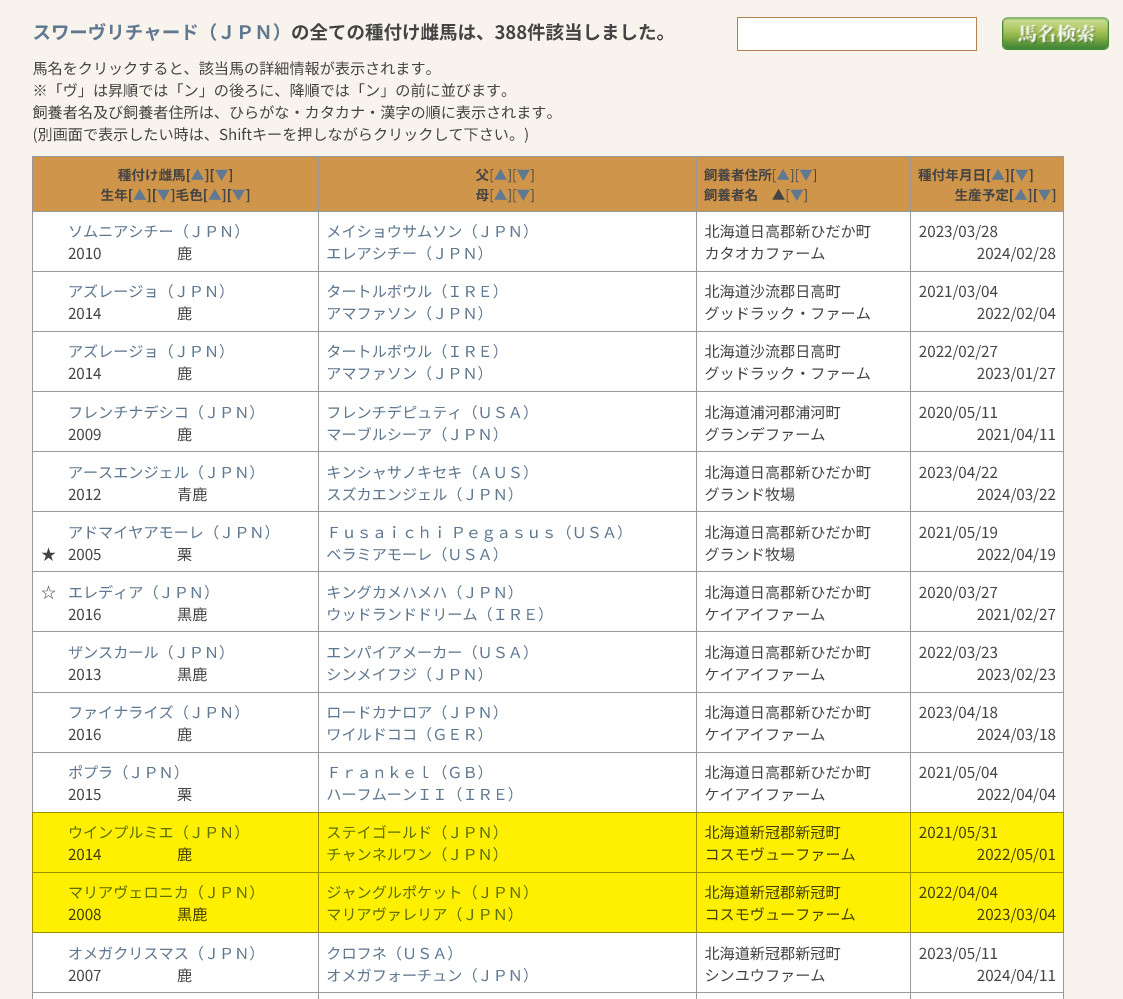Sort 父 column ascending with ▲

[x=500, y=175]
